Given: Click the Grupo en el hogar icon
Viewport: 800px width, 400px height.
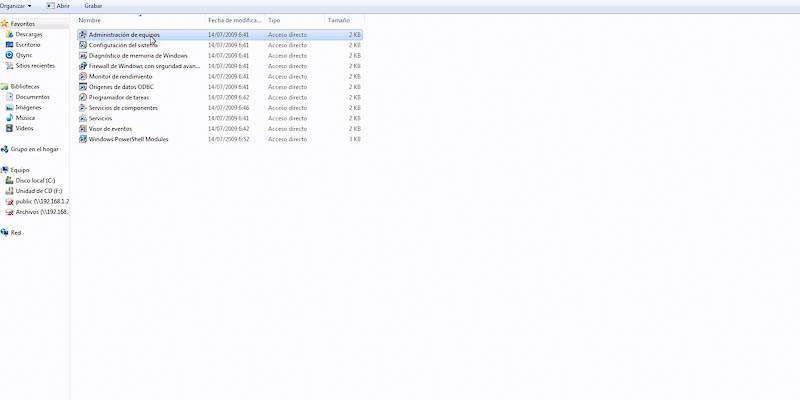Looking at the screenshot, I should coord(5,149).
